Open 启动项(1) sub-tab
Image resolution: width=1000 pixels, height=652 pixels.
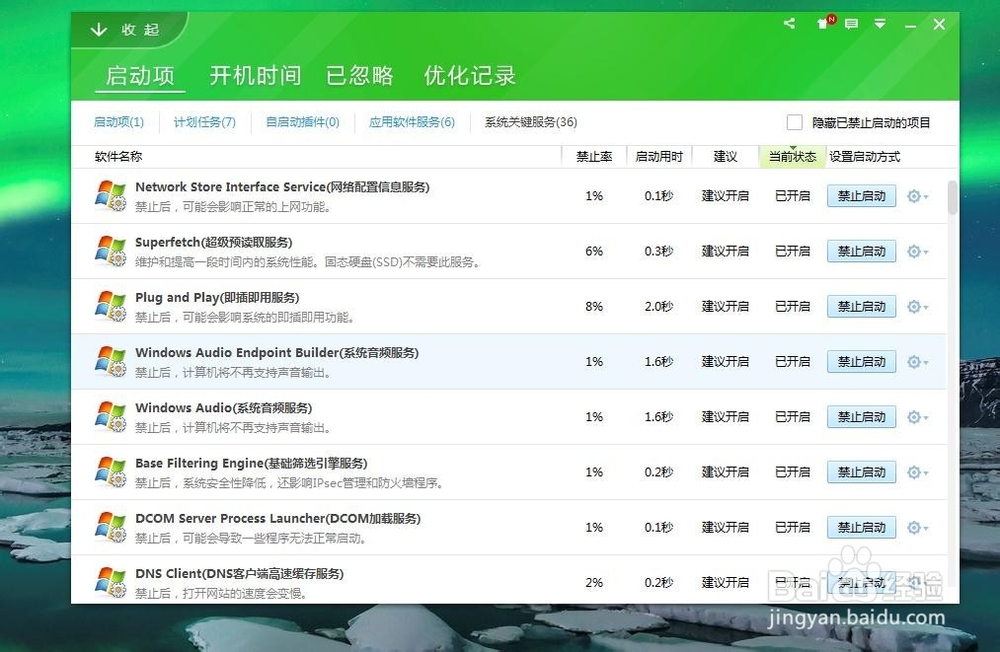[x=119, y=122]
